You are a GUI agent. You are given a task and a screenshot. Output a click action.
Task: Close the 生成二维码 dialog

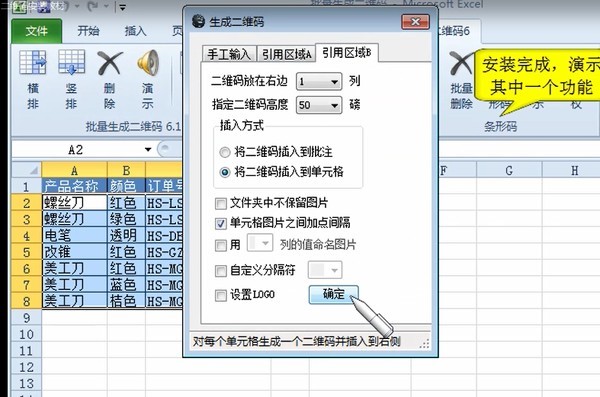(415, 22)
